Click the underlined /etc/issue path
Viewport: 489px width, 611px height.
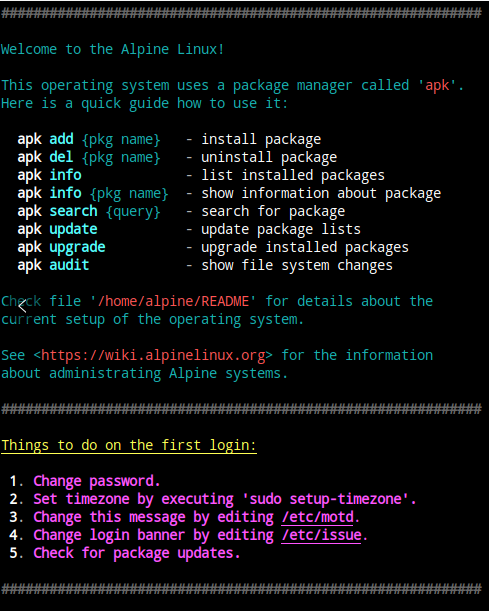pos(321,535)
